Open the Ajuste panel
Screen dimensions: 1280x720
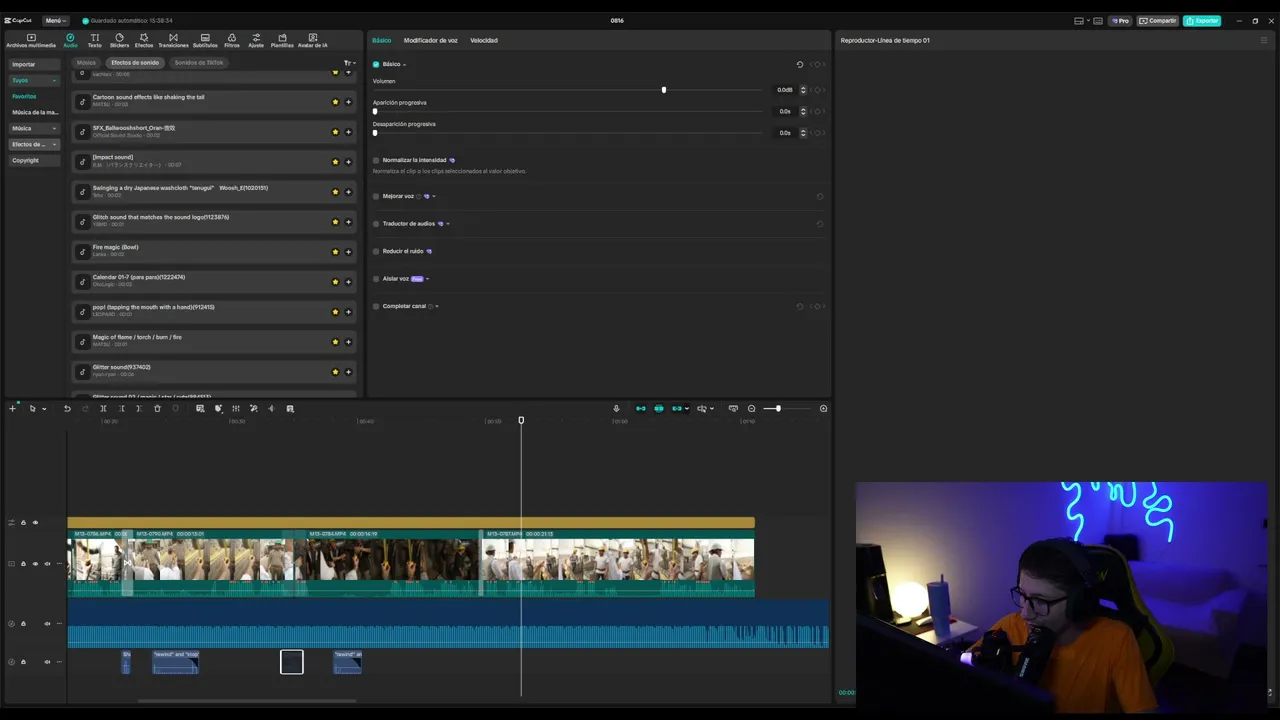coord(256,40)
